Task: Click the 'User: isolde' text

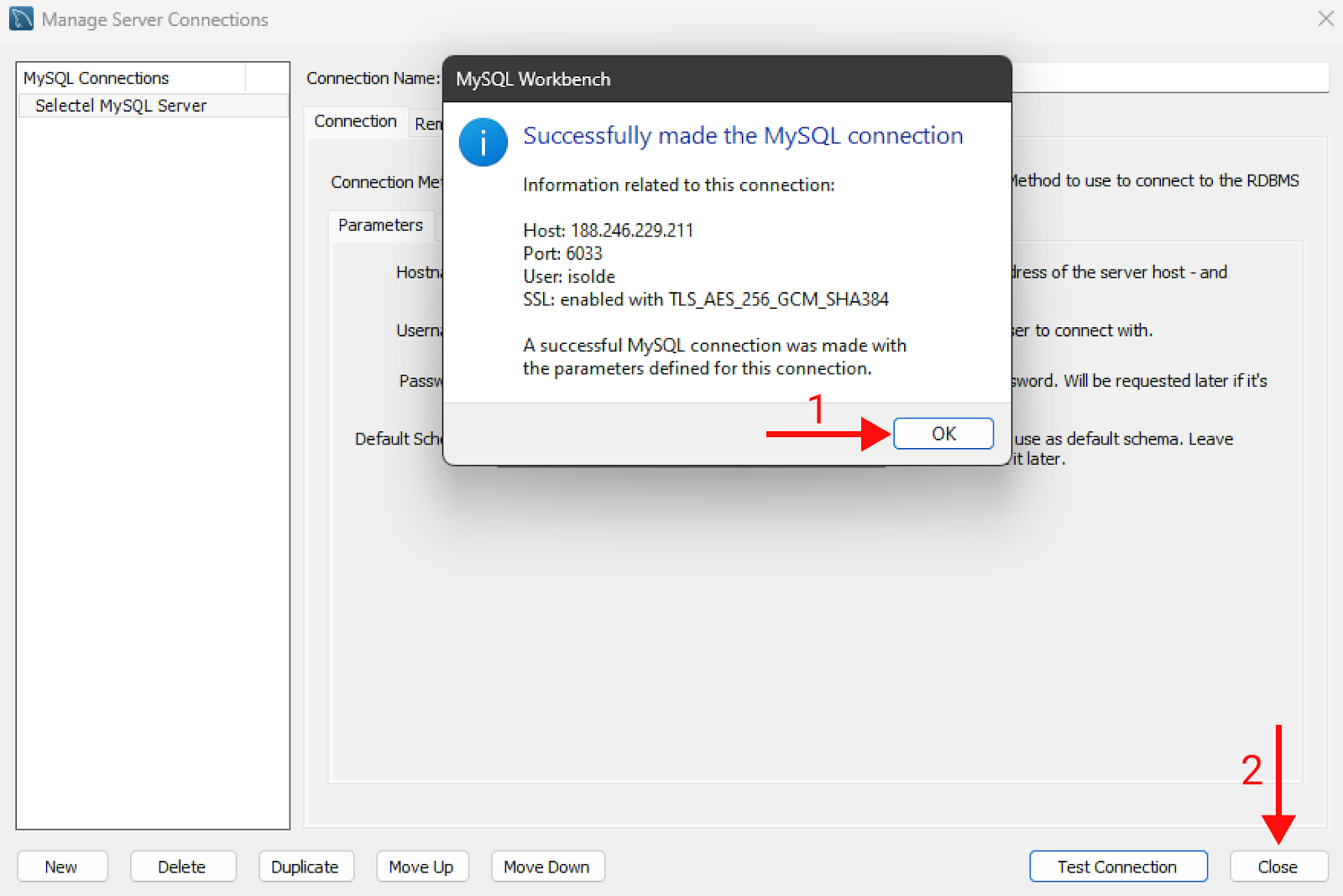Action: (x=569, y=277)
